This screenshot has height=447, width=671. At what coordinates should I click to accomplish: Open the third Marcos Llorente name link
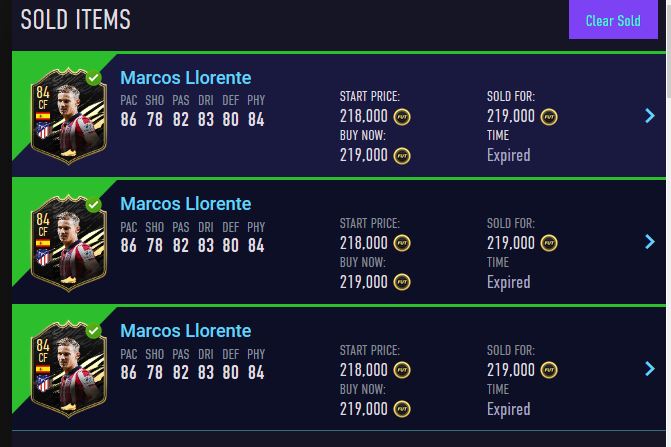click(185, 331)
